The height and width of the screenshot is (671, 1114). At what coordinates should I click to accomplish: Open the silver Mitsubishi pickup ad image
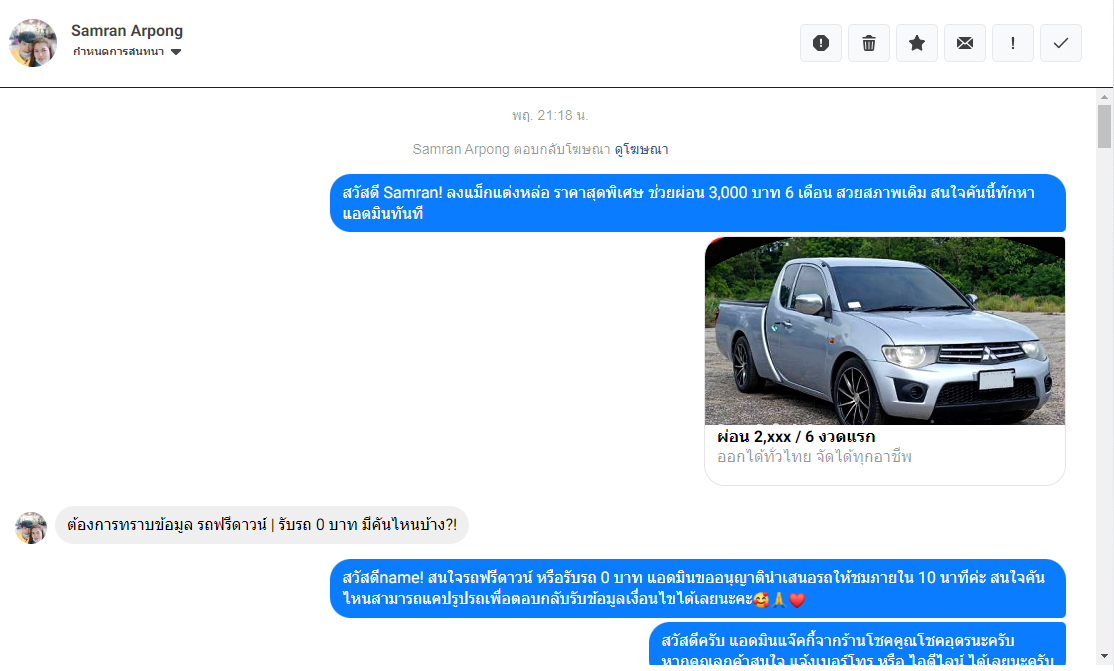[x=885, y=331]
